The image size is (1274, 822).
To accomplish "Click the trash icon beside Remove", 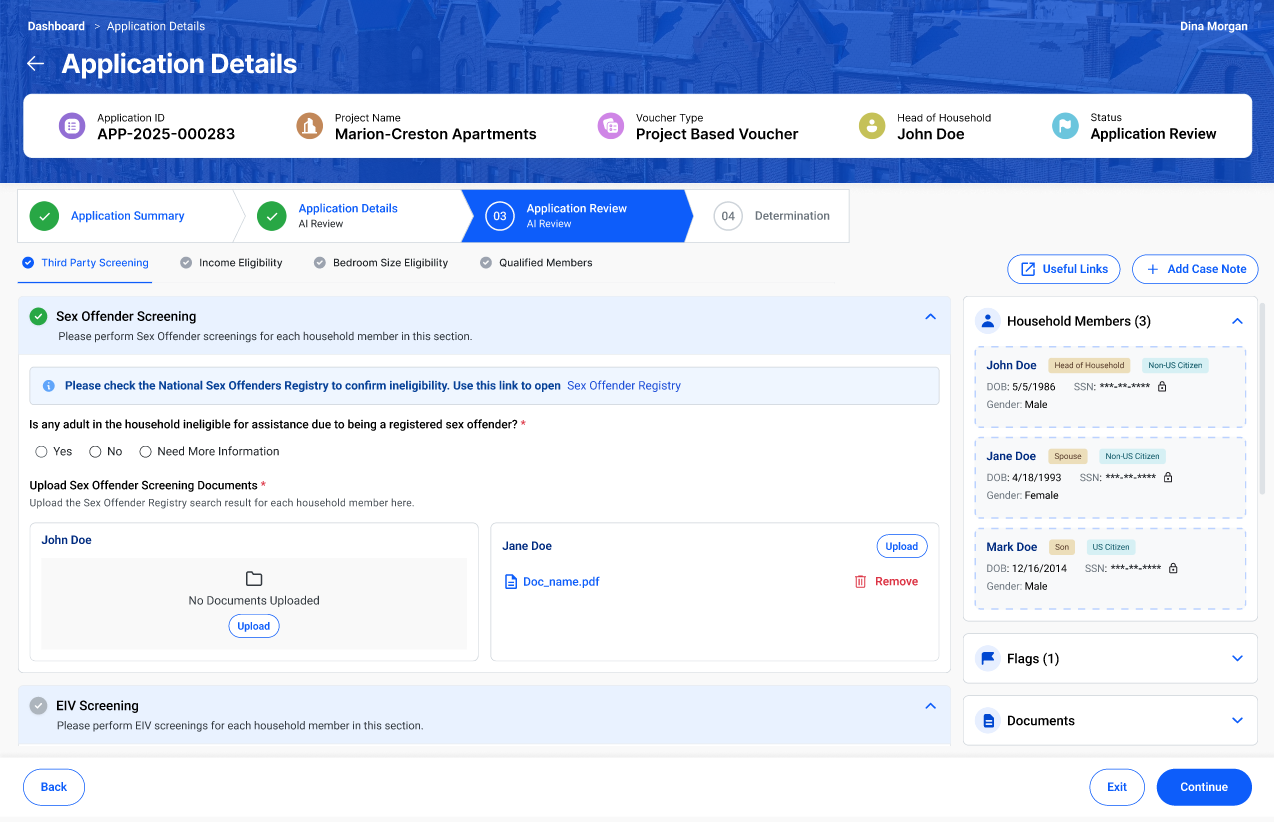I will tap(860, 581).
